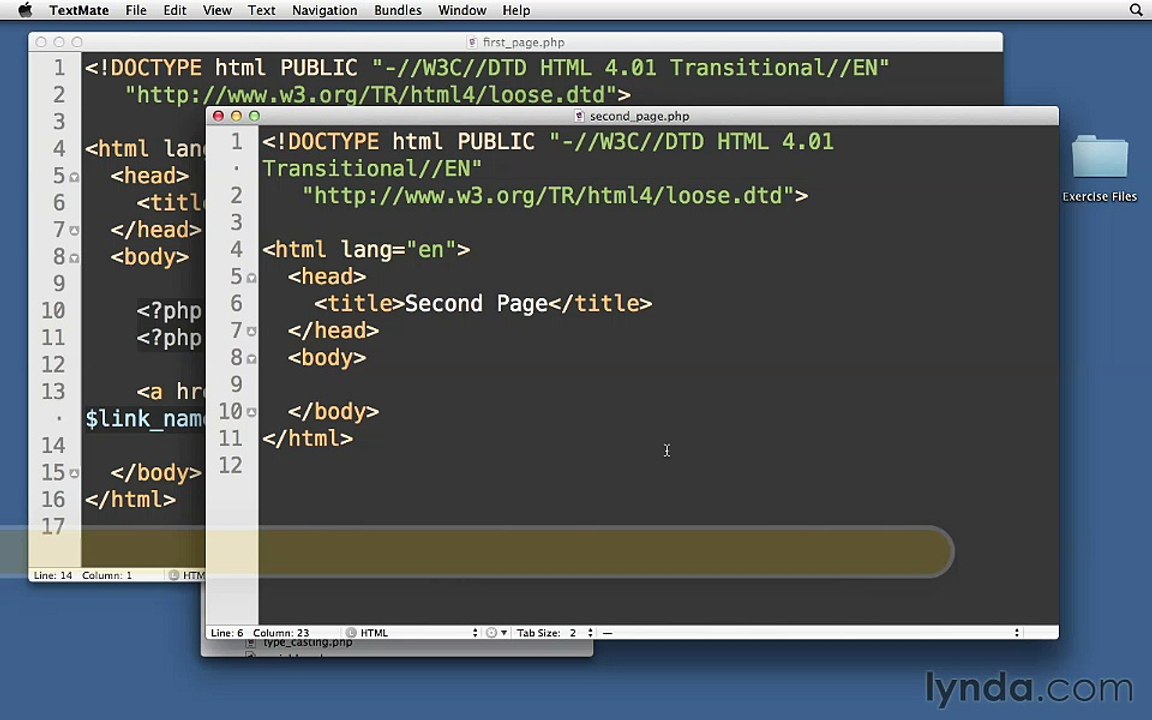This screenshot has height=720, width=1152.
Task: Fold the head tag at line 5 in second_page
Action: click(x=251, y=278)
